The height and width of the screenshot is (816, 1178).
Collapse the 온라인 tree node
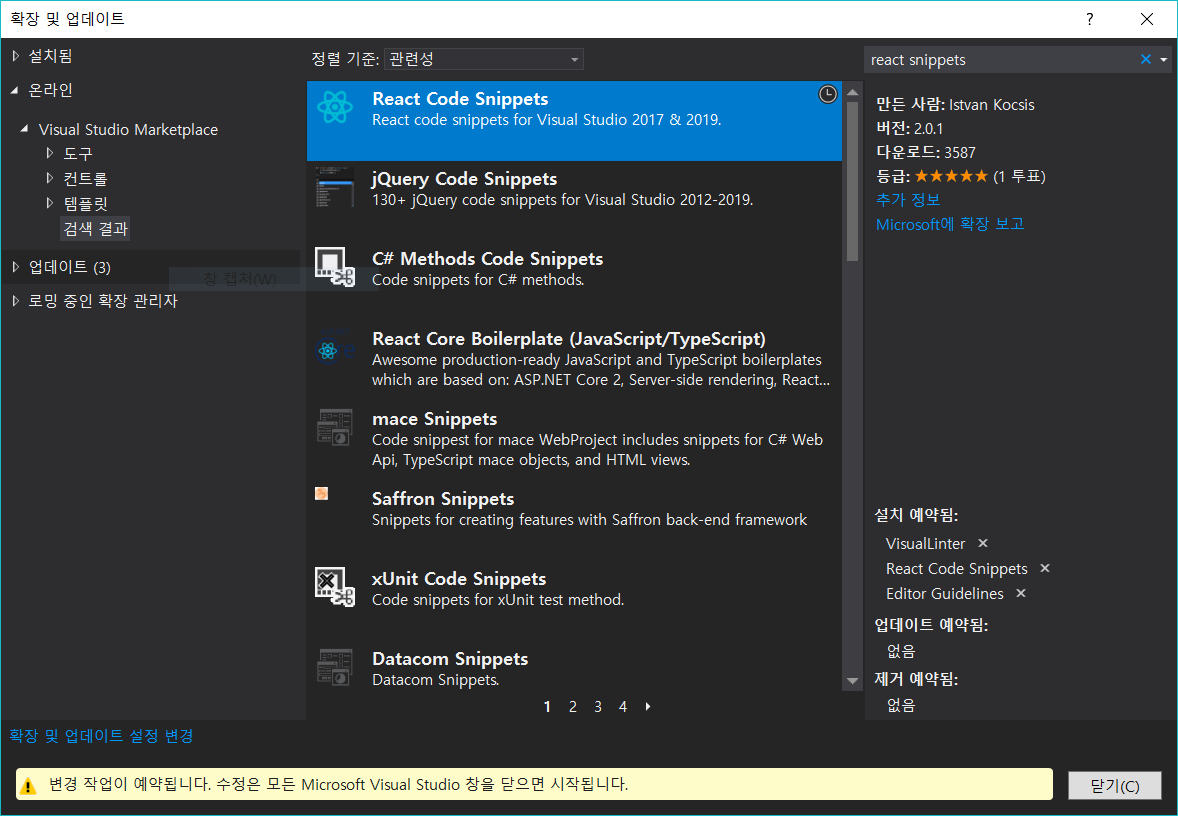tap(15, 90)
